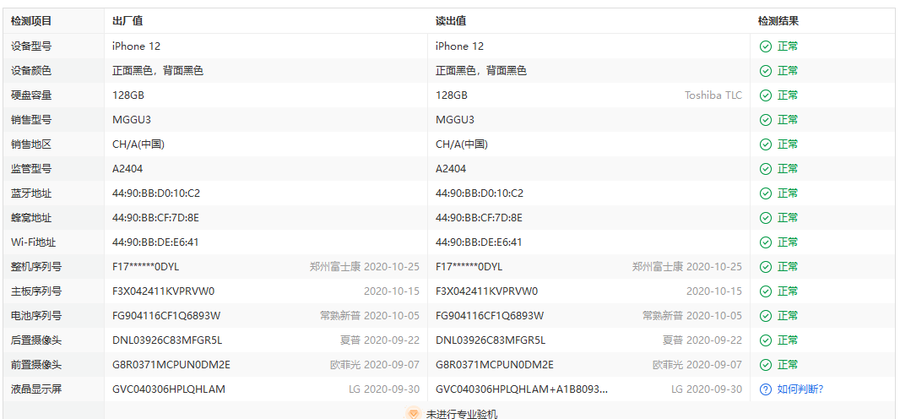Click the green check icon for 整机序列号
This screenshot has height=419, width=900.
coord(765,267)
